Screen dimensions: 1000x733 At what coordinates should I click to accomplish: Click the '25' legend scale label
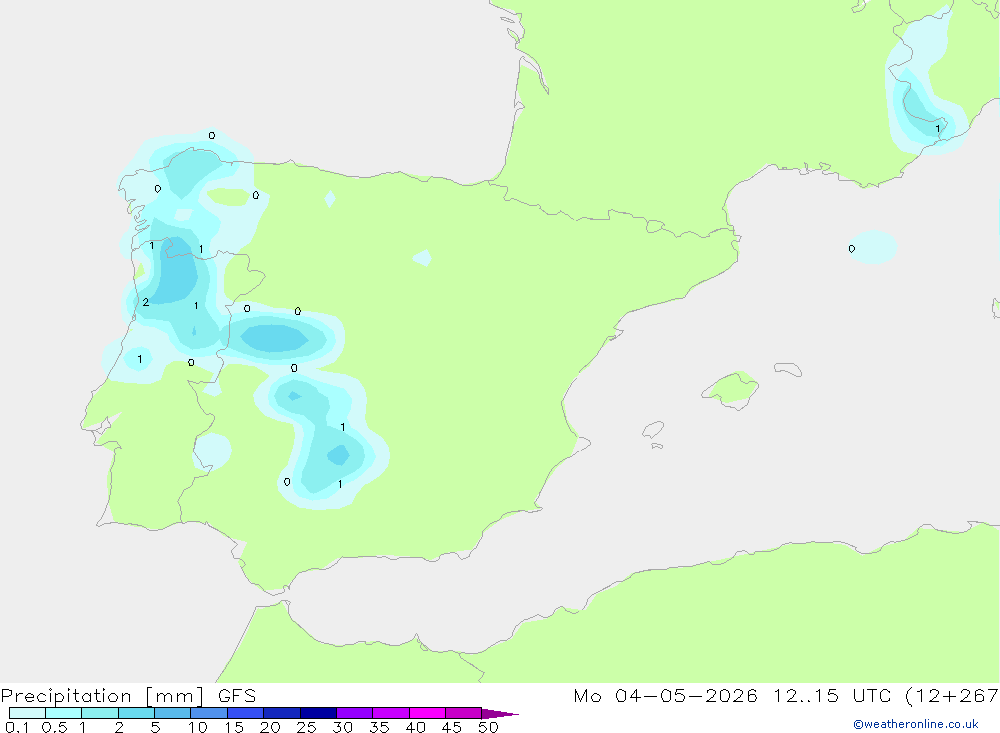[x=307, y=727]
